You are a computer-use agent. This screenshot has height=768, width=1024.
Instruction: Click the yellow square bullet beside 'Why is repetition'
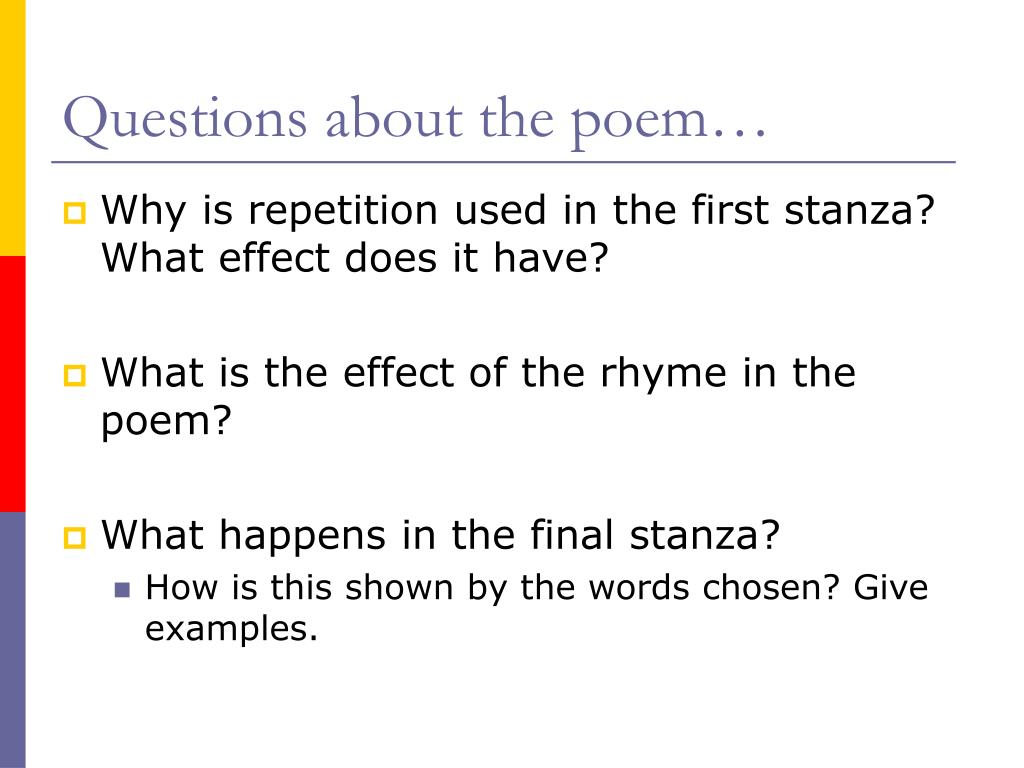[x=74, y=213]
